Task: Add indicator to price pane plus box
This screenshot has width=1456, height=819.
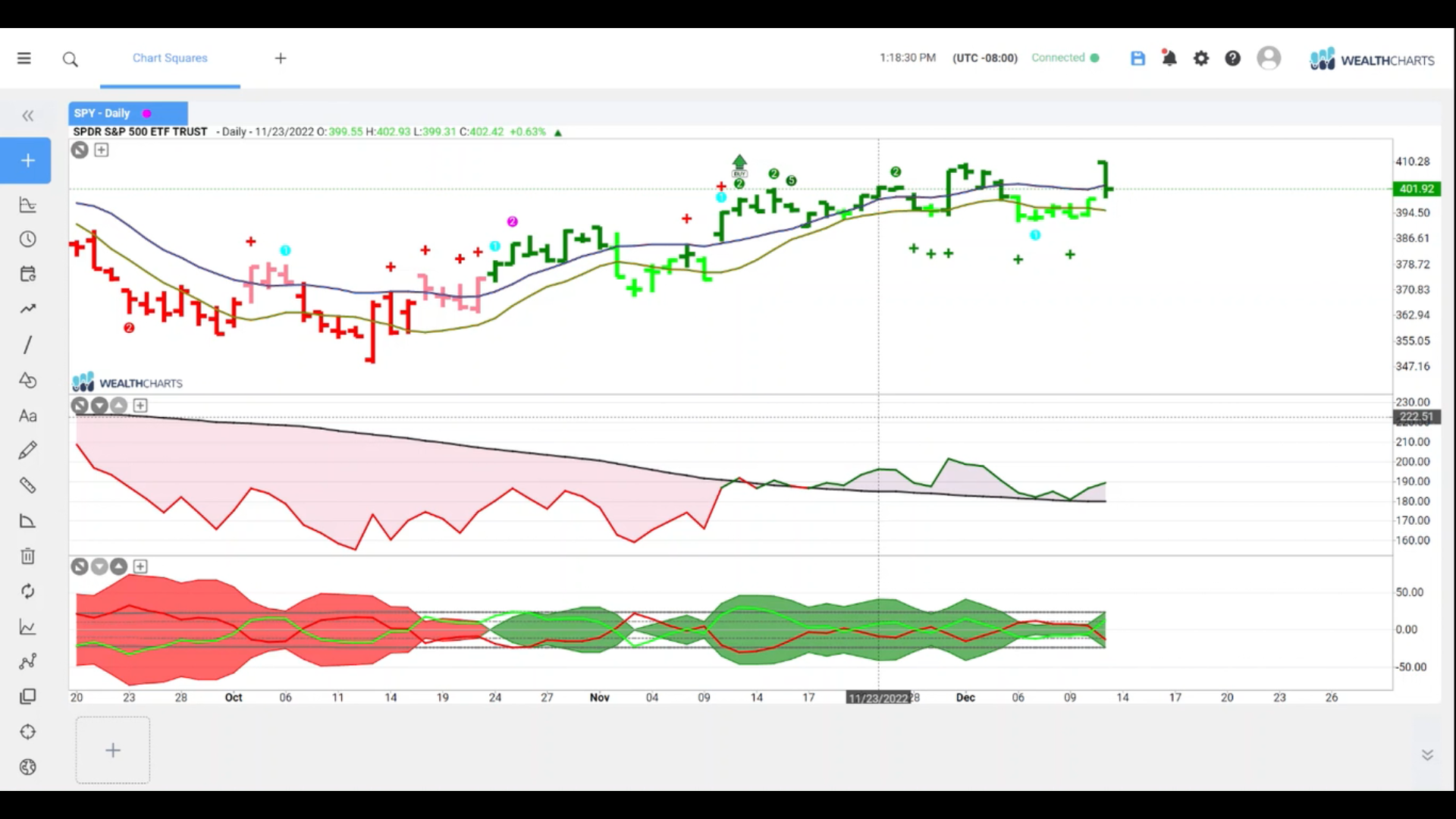Action: click(102, 150)
